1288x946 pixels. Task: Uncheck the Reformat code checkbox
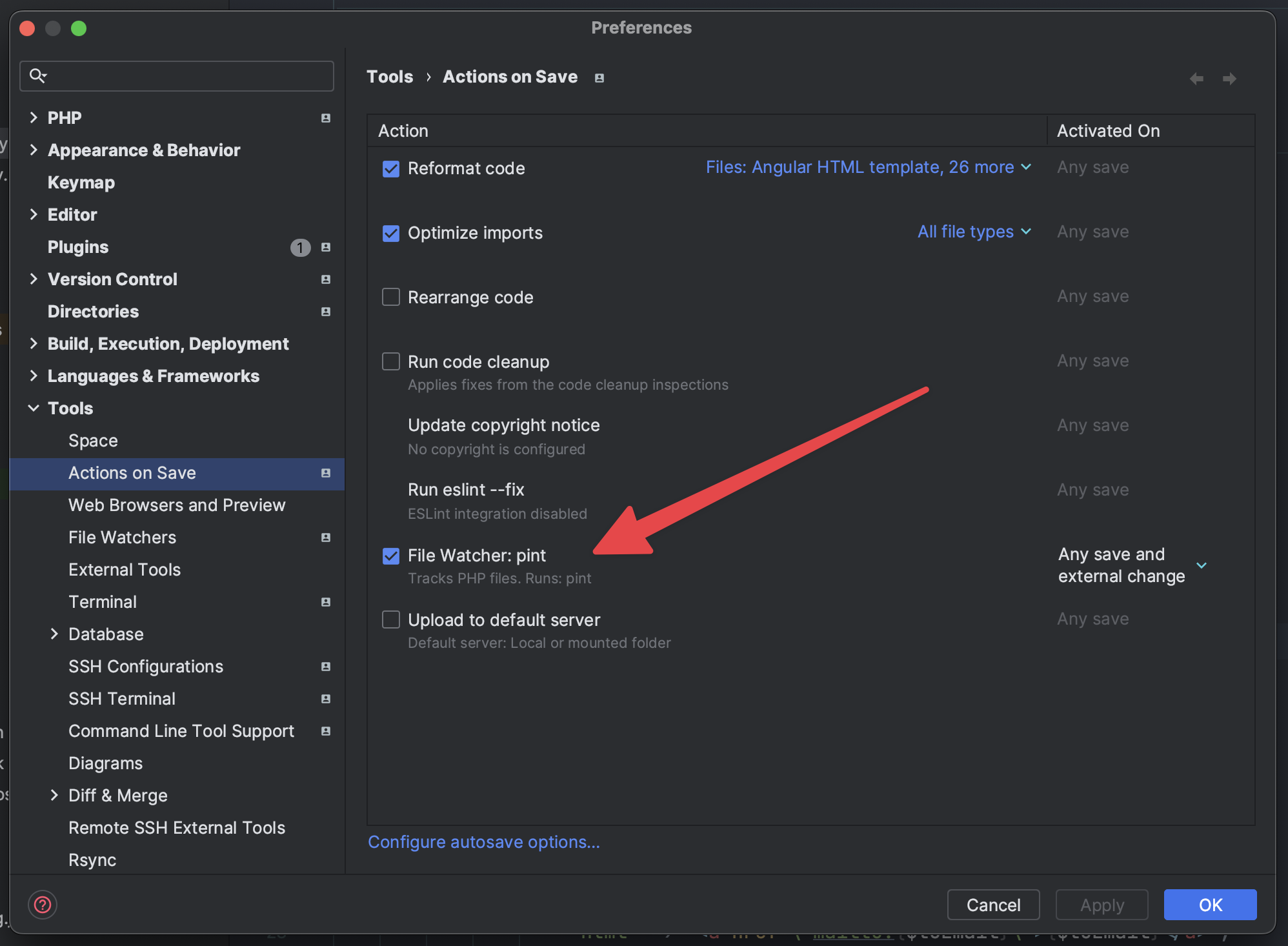(x=391, y=168)
